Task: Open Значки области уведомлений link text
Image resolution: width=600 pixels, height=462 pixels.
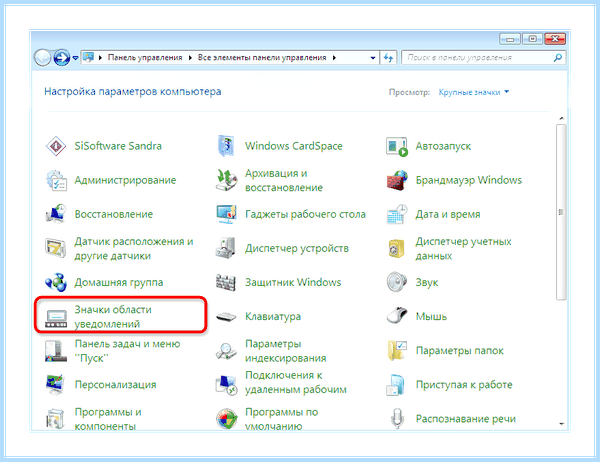Action: click(113, 317)
